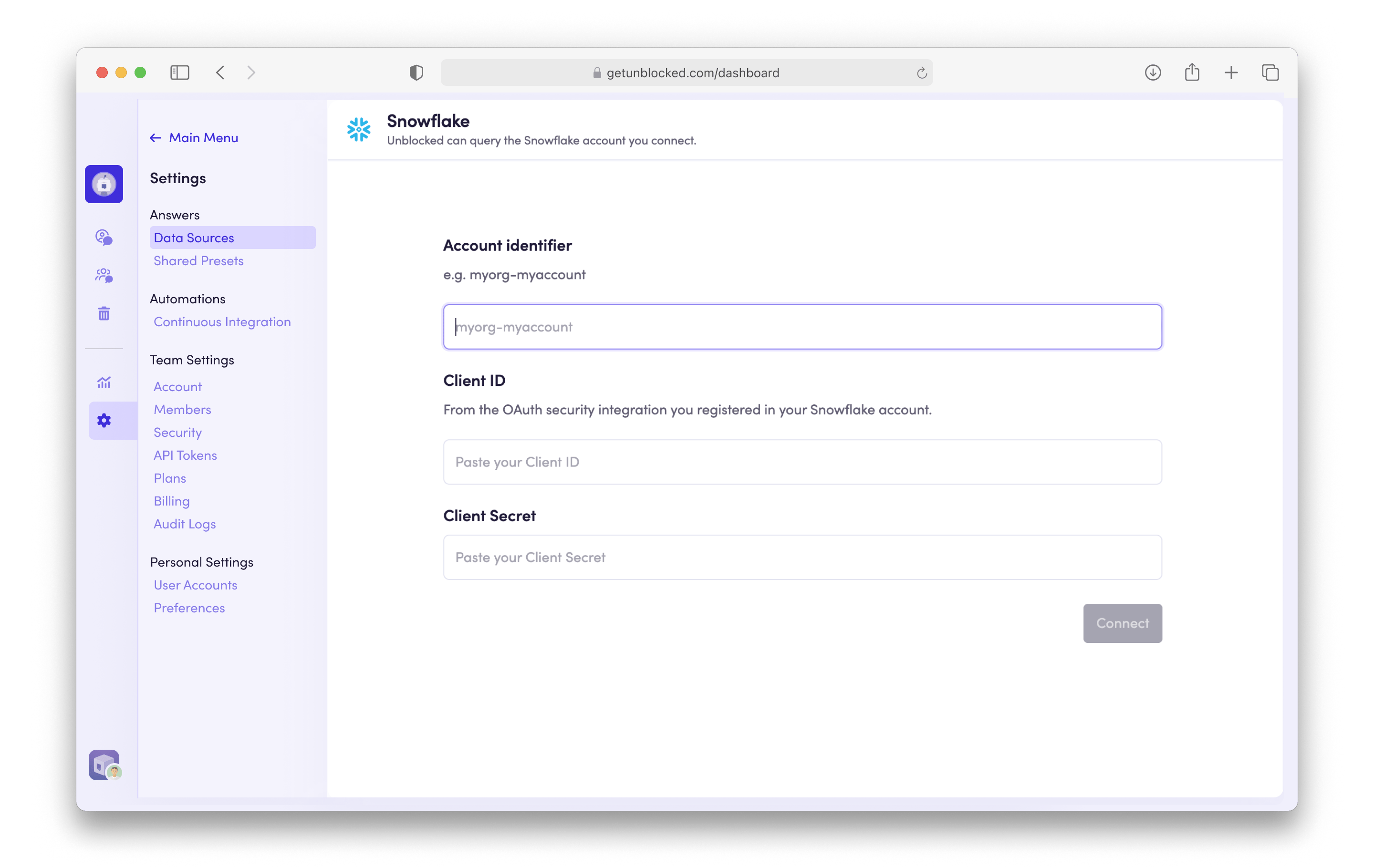The width and height of the screenshot is (1374, 868).
Task: Open Preferences settings
Action: (189, 608)
